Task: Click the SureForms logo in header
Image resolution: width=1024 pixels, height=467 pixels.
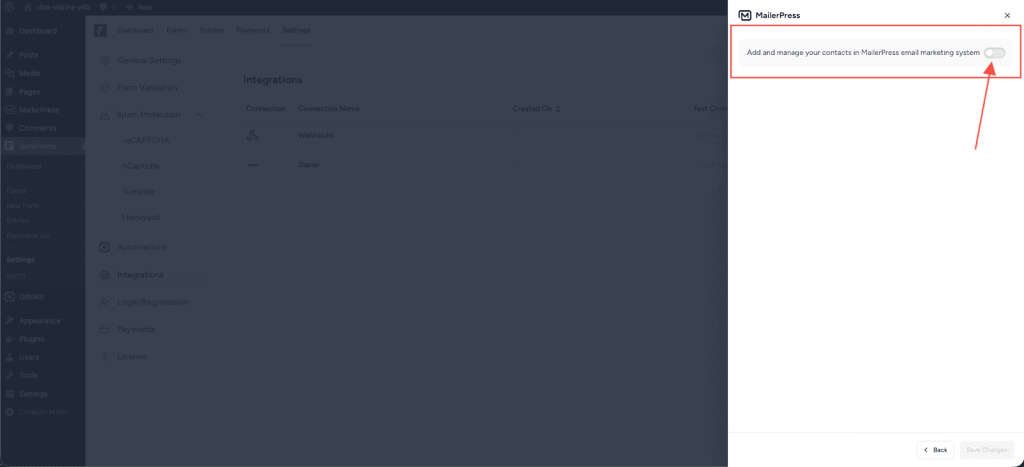Action: click(x=101, y=30)
